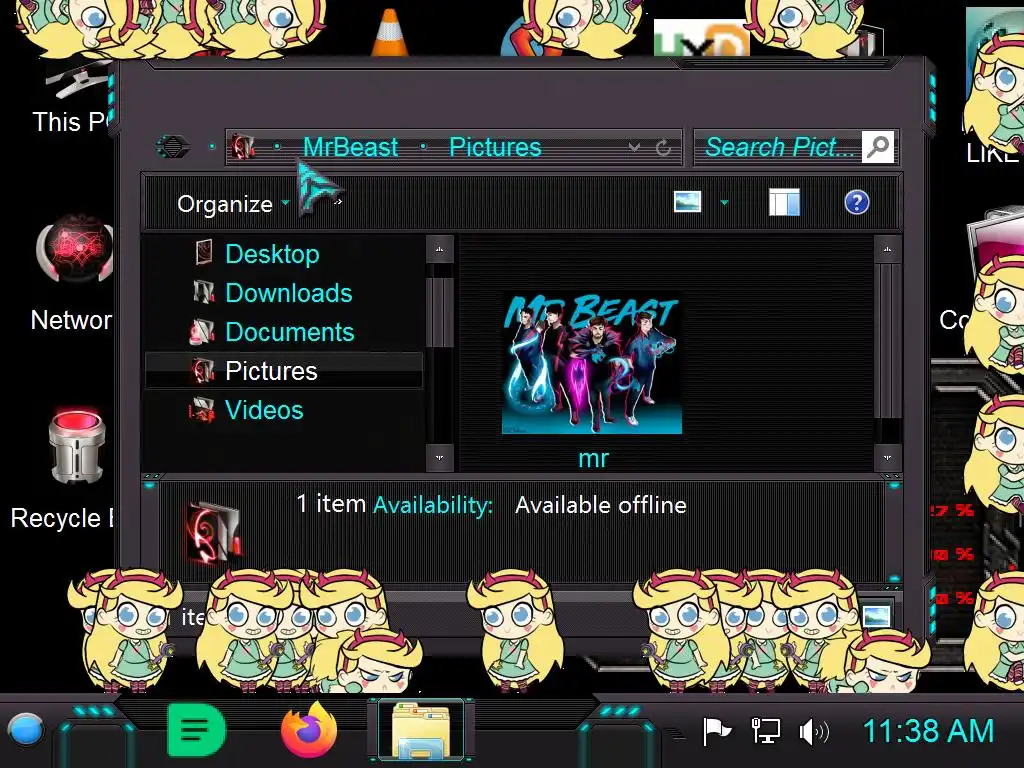Click file list scrollbar down arrow
1024x768 pixels.
[x=887, y=457]
